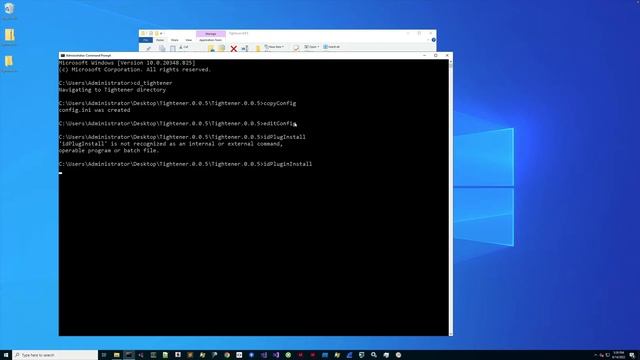Click the Move to icon in Explorer ribbon
This screenshot has height=360, width=640.
(x=211, y=49)
